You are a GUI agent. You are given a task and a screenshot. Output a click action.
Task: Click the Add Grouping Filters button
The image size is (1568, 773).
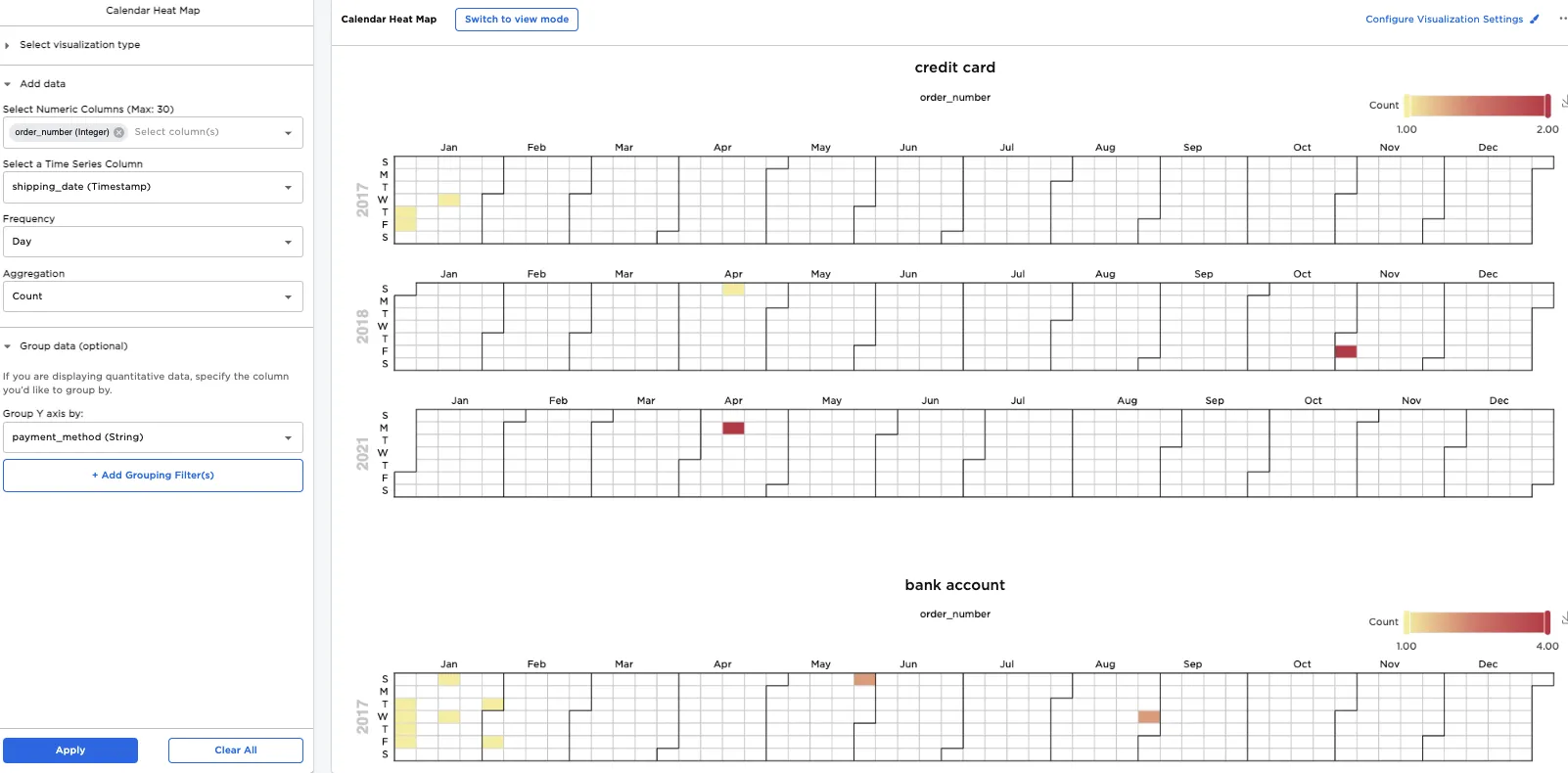153,475
